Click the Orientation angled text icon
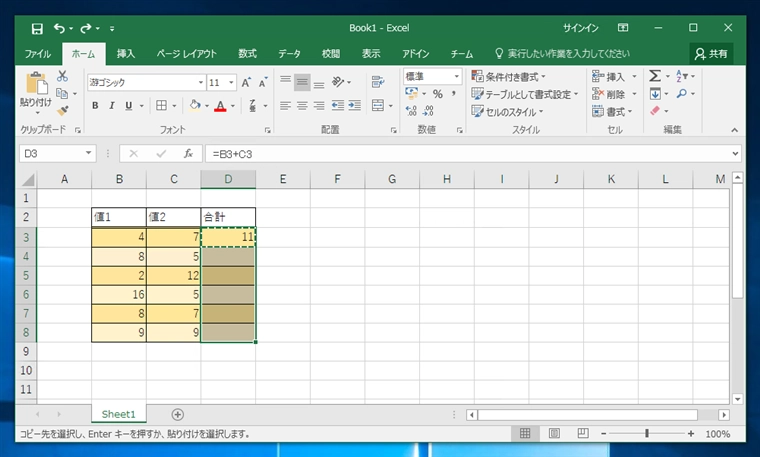Screen dimensions: 760x457 [x=338, y=82]
